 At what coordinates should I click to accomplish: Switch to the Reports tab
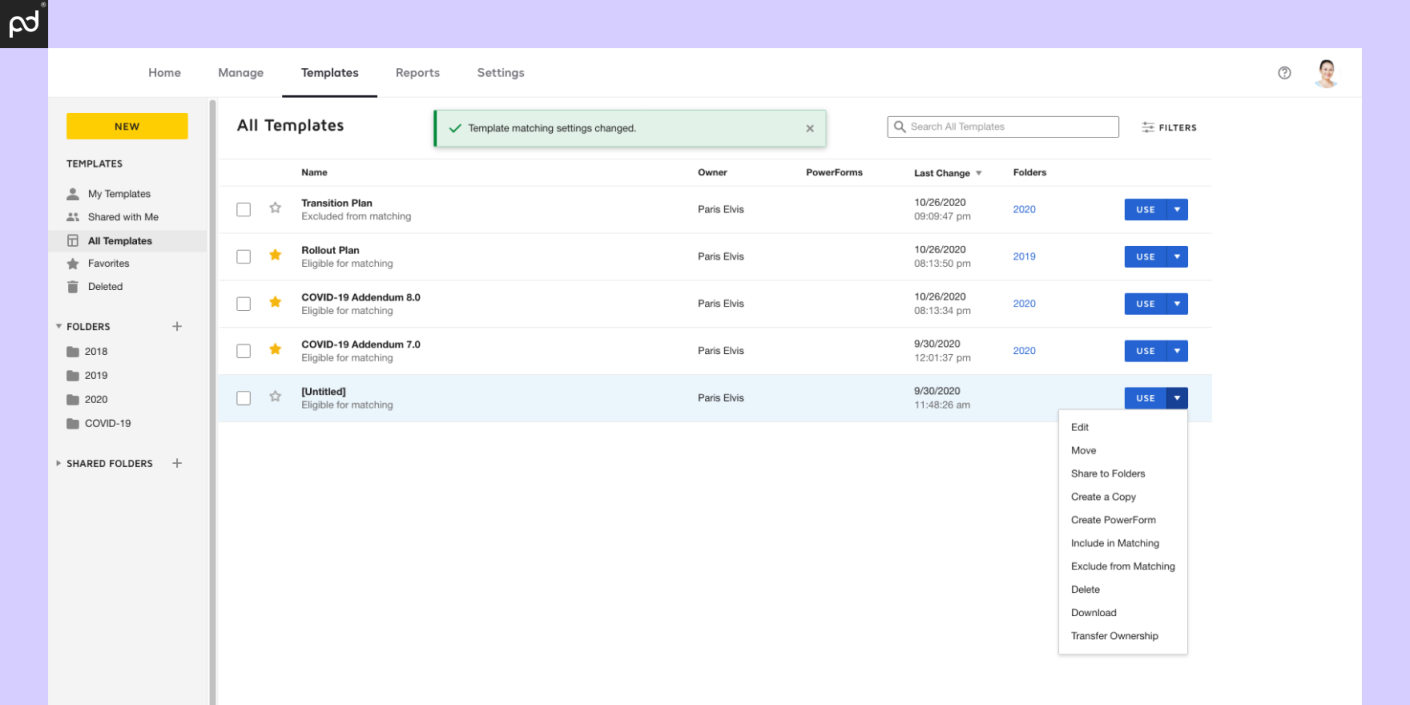tap(417, 72)
